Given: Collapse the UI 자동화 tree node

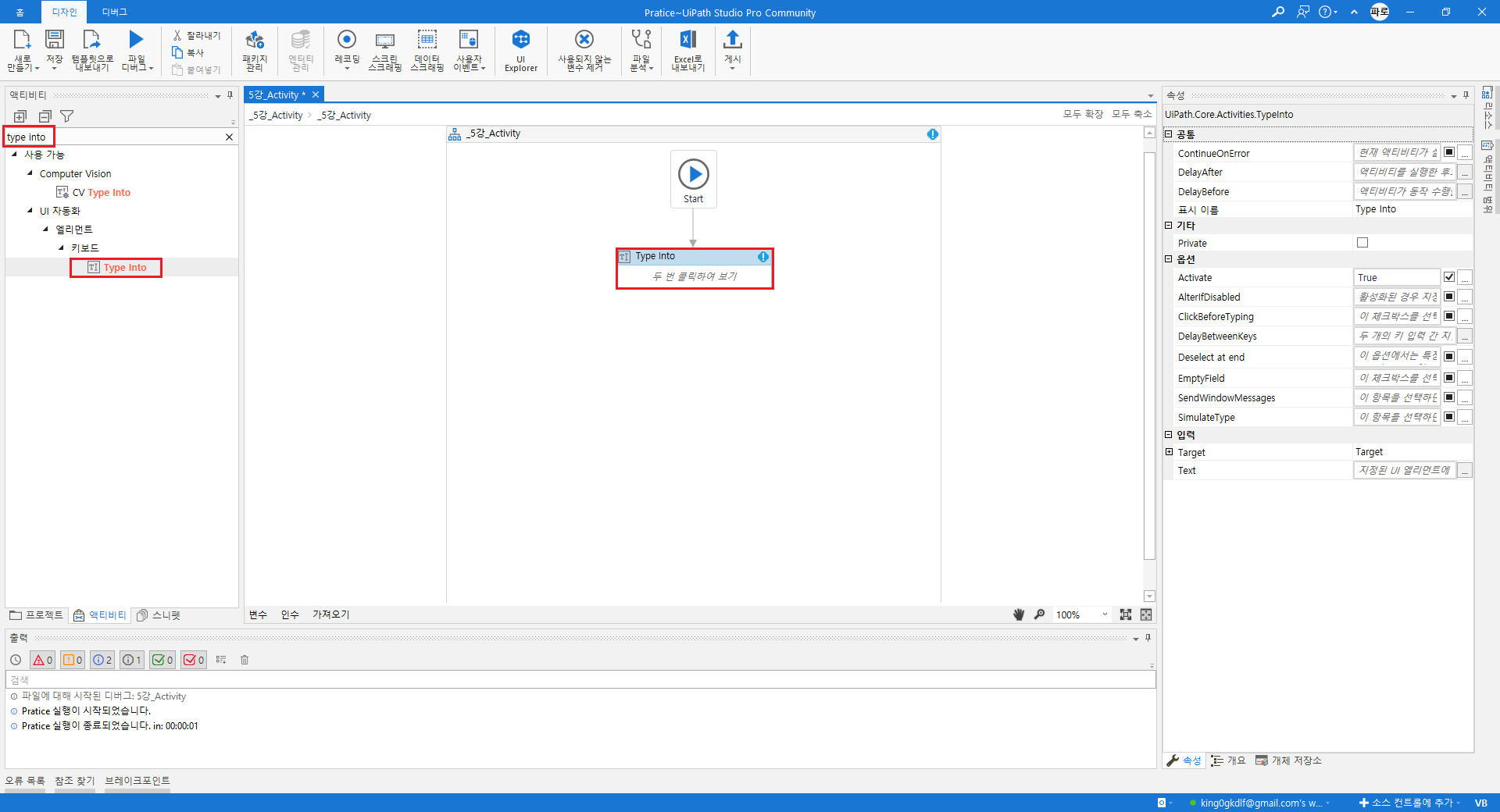Looking at the screenshot, I should pos(30,211).
